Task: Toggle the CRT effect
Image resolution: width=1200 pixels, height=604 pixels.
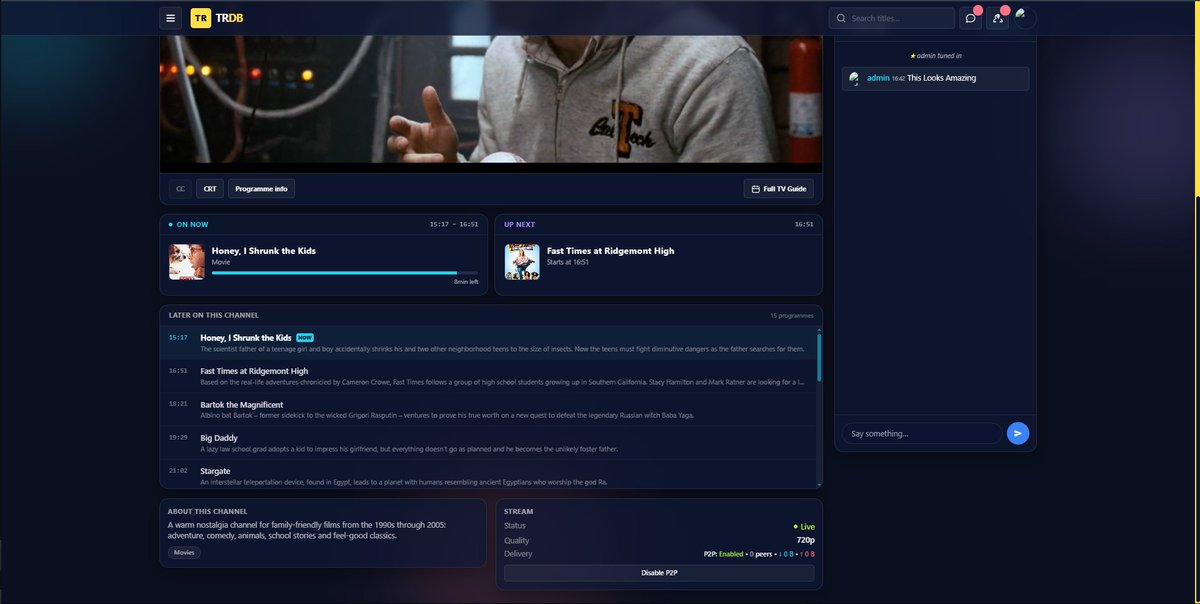Action: [x=210, y=189]
